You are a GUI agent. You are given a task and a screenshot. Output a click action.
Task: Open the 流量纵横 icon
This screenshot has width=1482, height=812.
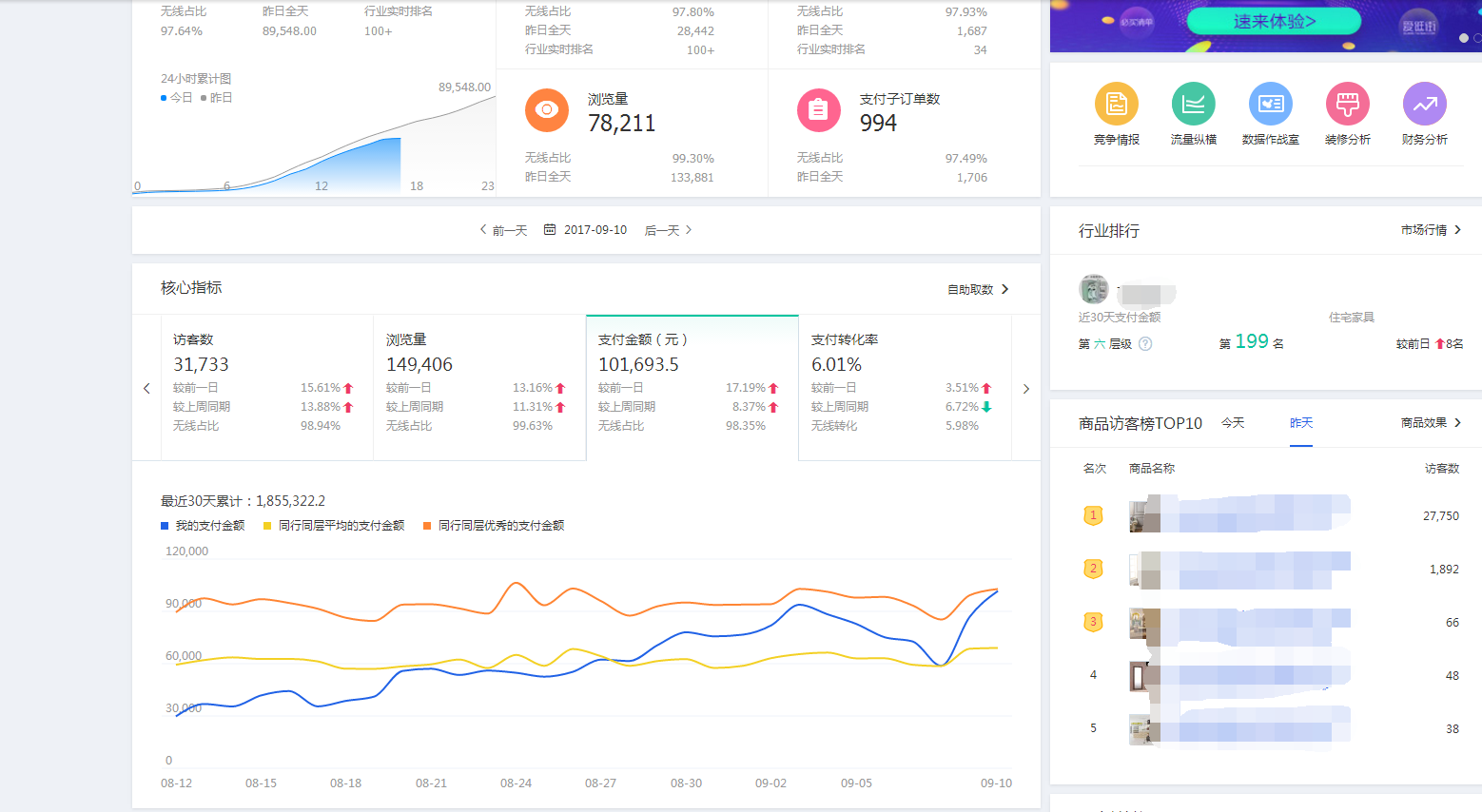point(1193,105)
